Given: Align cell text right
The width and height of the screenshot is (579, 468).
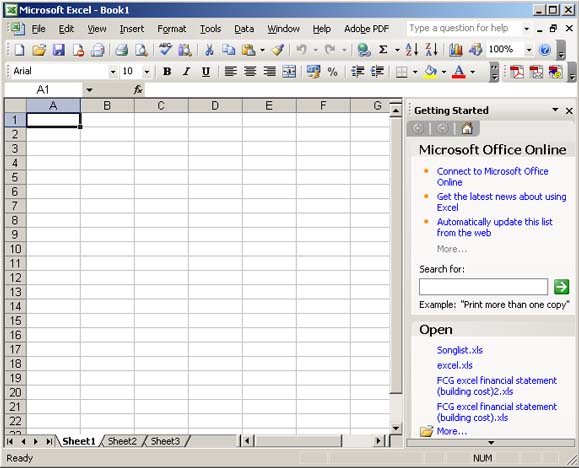Looking at the screenshot, I should click(270, 71).
